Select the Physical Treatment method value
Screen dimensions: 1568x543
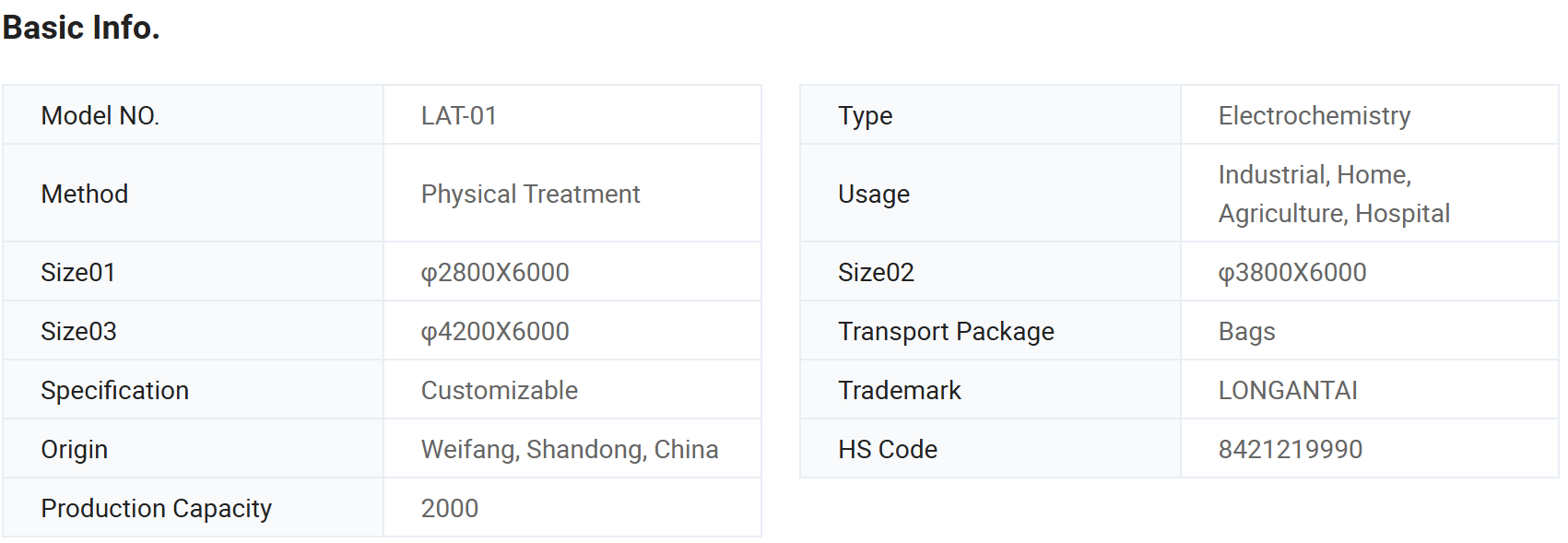click(530, 194)
